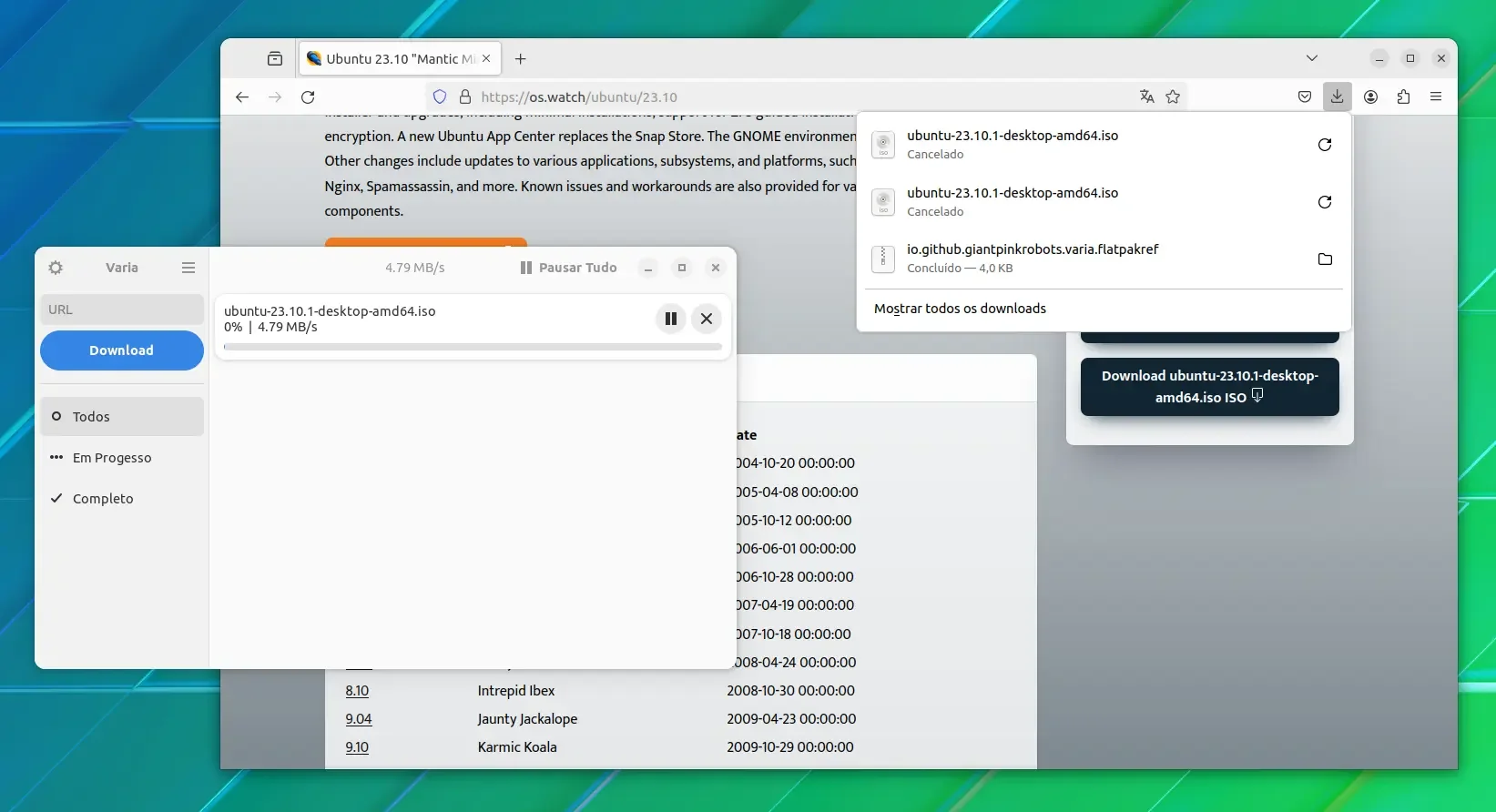The image size is (1496, 812).
Task: Click date 2009-10-29 00:00:00
Action: click(x=790, y=747)
